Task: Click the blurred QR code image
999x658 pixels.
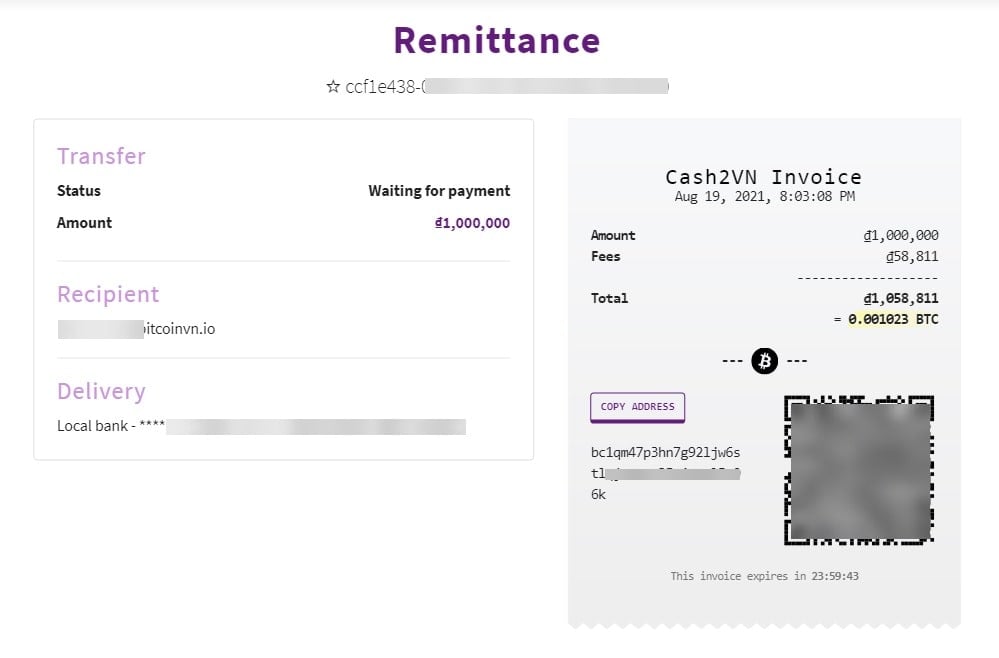Action: click(x=859, y=470)
